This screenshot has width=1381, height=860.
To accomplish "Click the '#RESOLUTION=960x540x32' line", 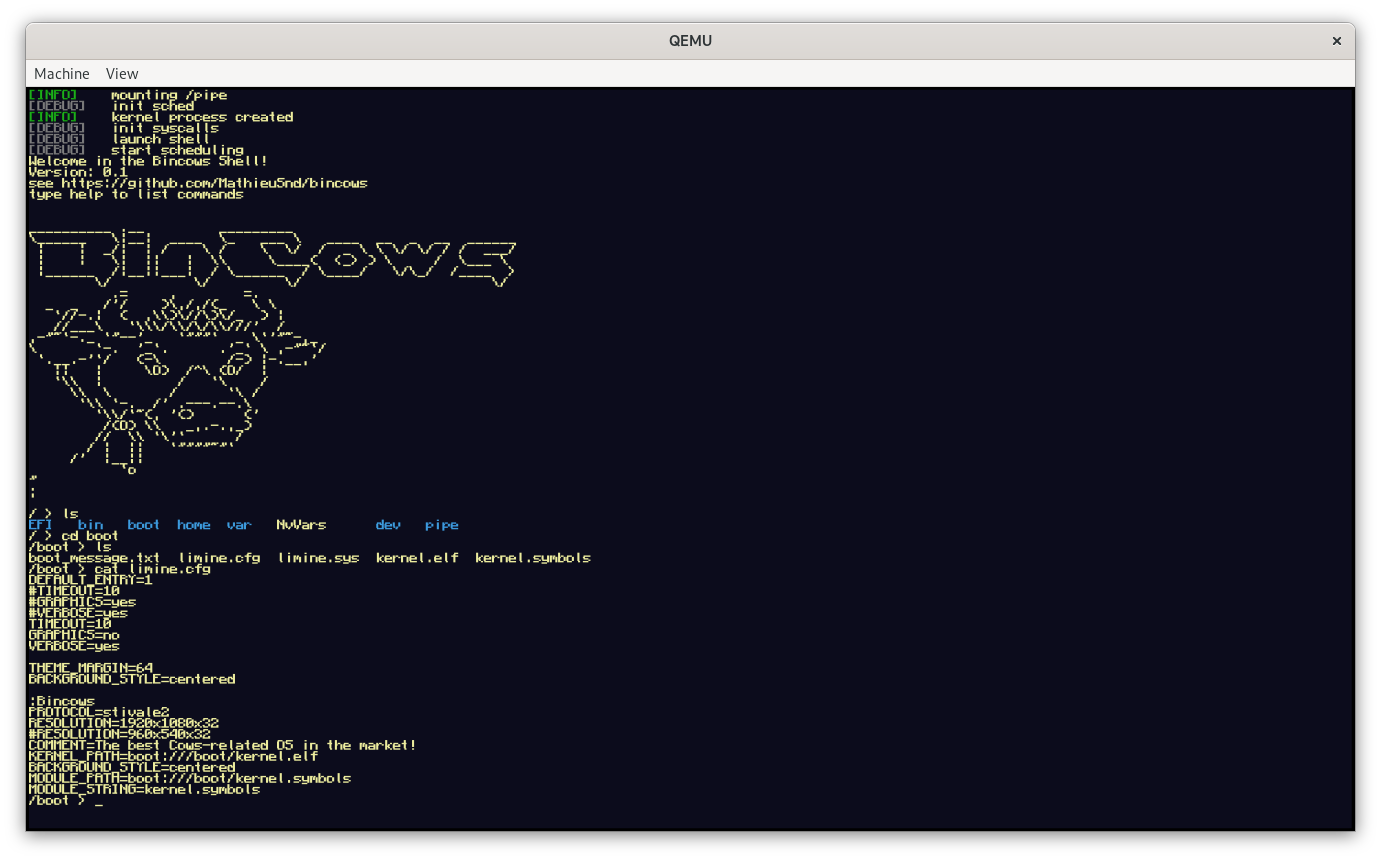I will (x=120, y=734).
